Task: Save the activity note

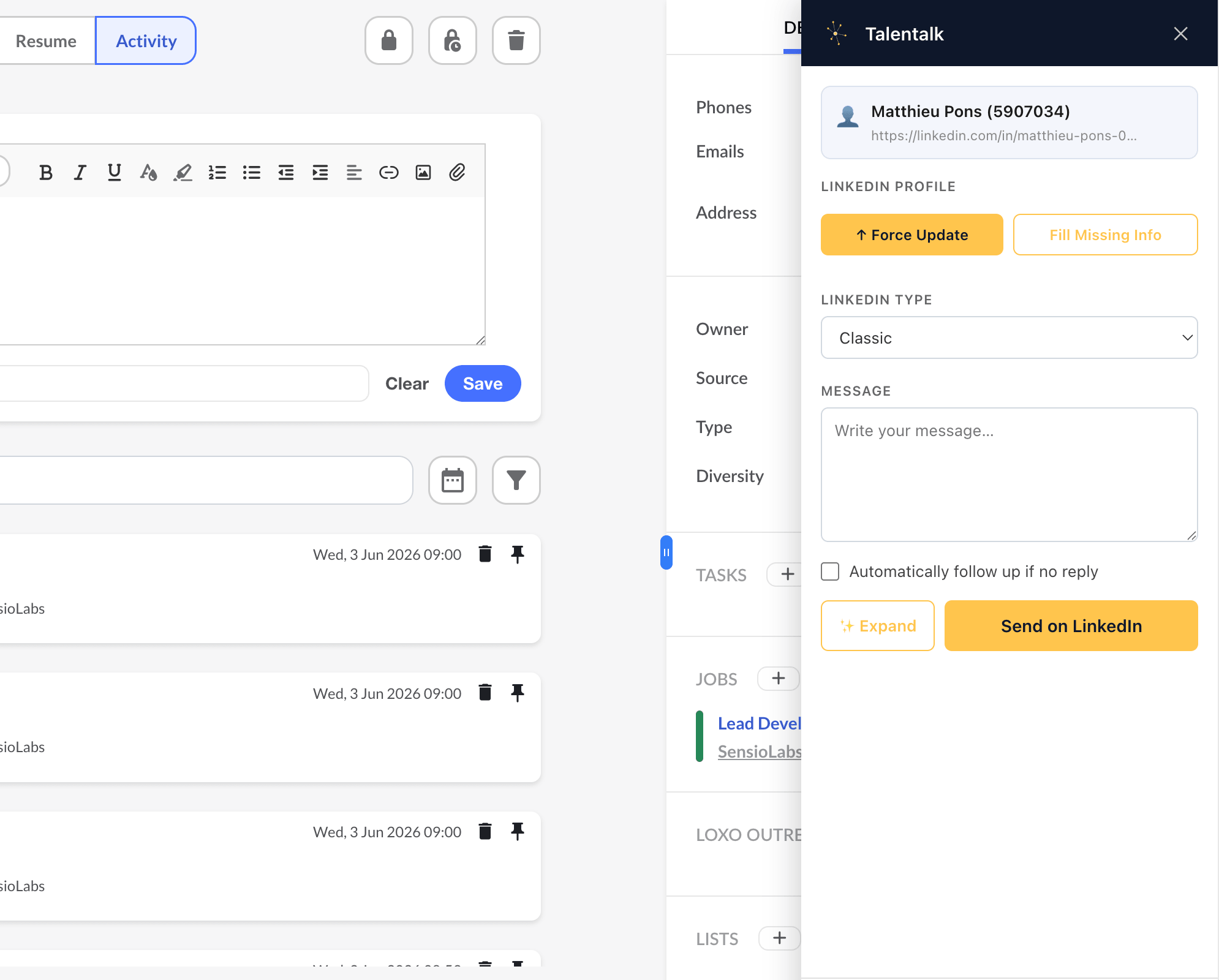Action: click(483, 383)
